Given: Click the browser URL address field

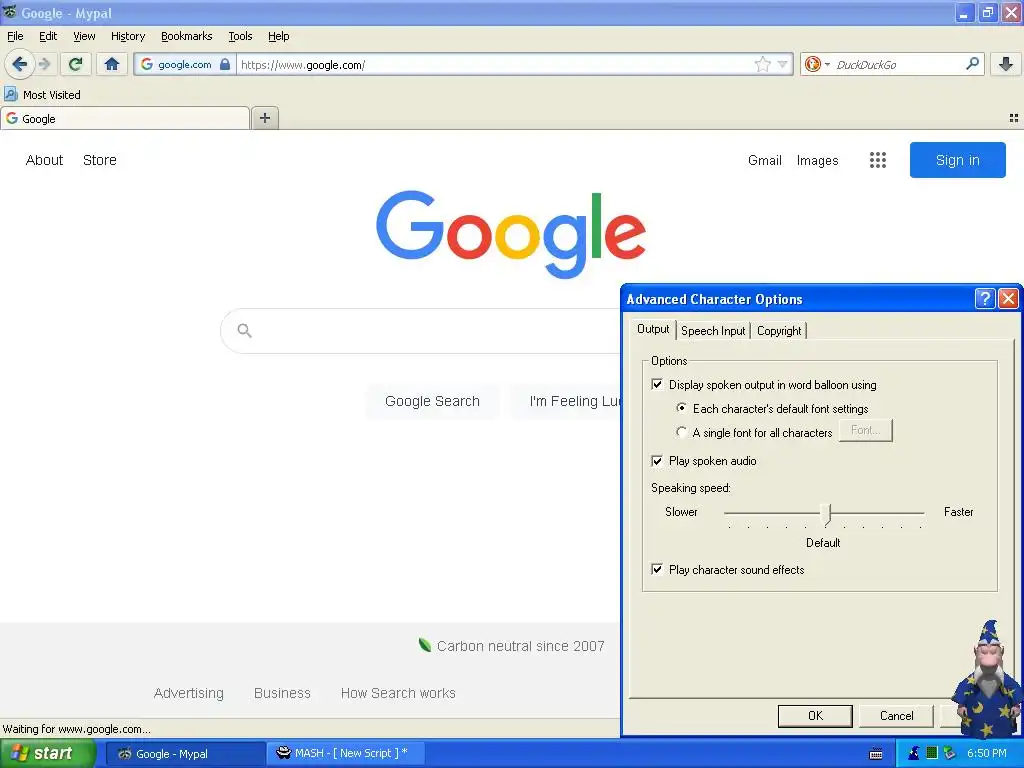Looking at the screenshot, I should 494,64.
